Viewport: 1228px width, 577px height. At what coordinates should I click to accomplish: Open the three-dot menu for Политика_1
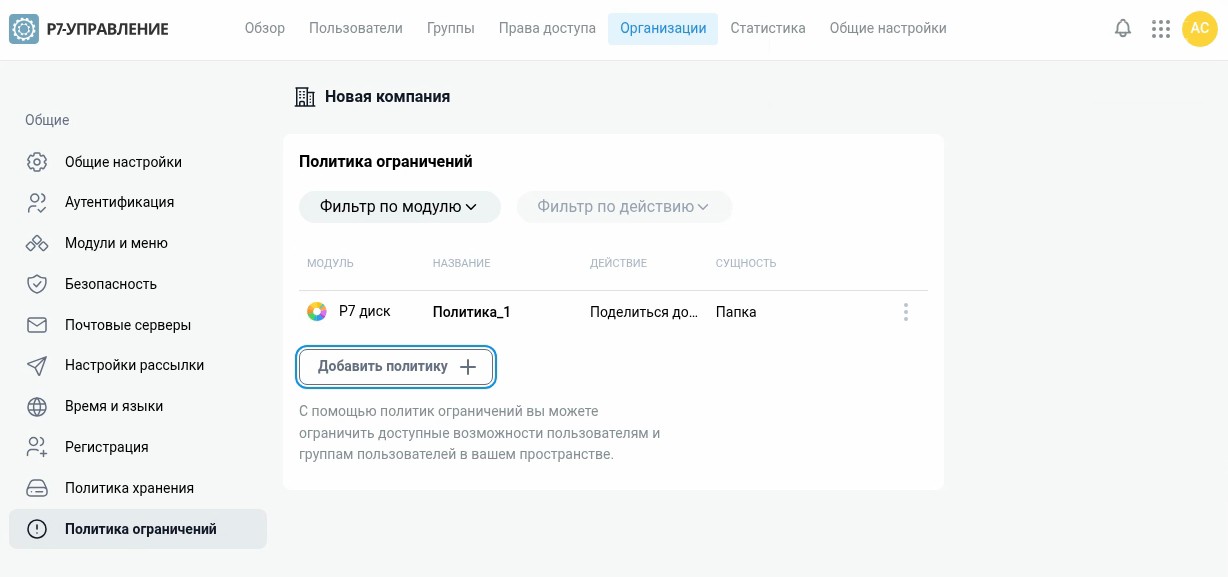[906, 312]
